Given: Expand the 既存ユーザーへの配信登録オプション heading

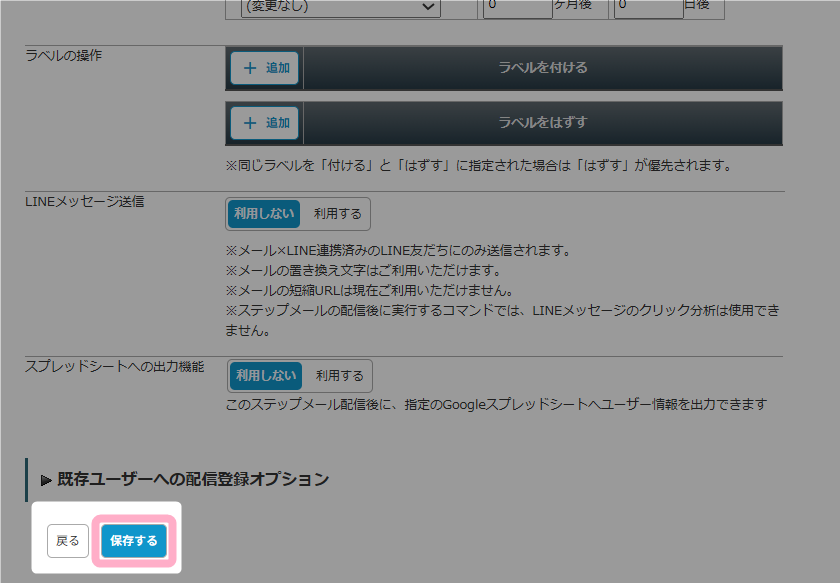Looking at the screenshot, I should tap(192, 479).
